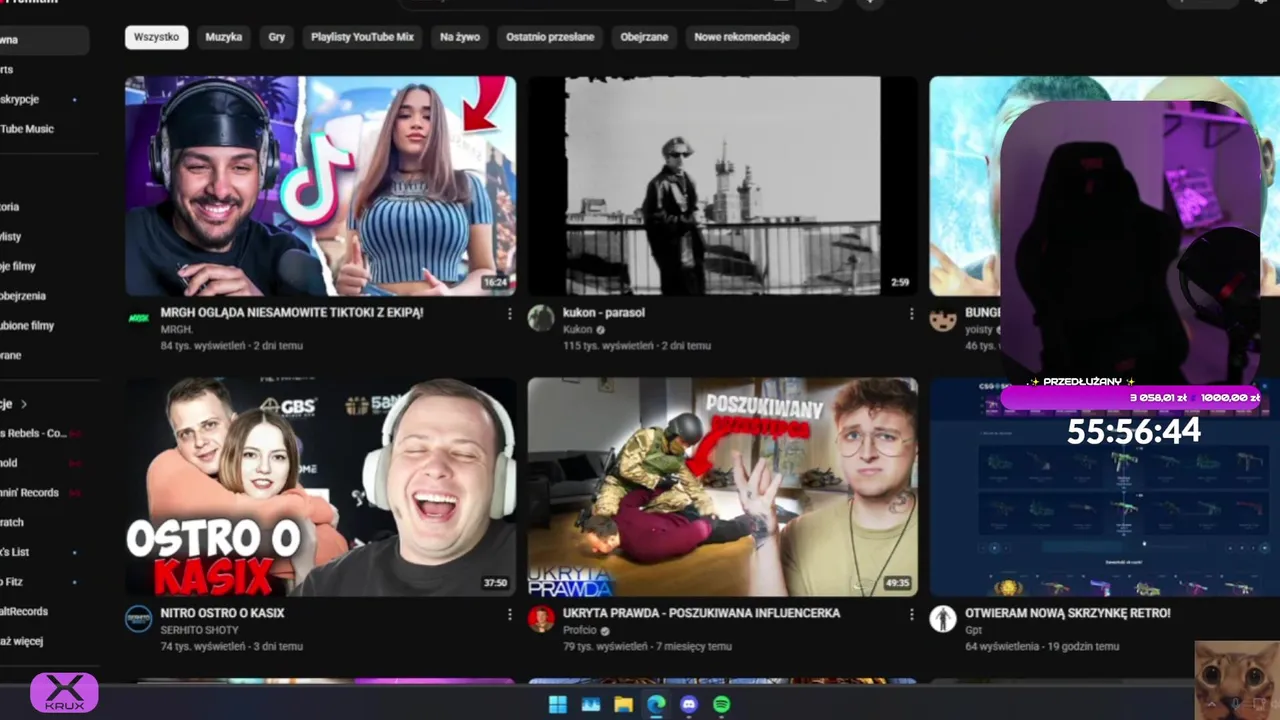Open the kukon - parasol title link
This screenshot has height=720, width=1280.
pos(603,312)
